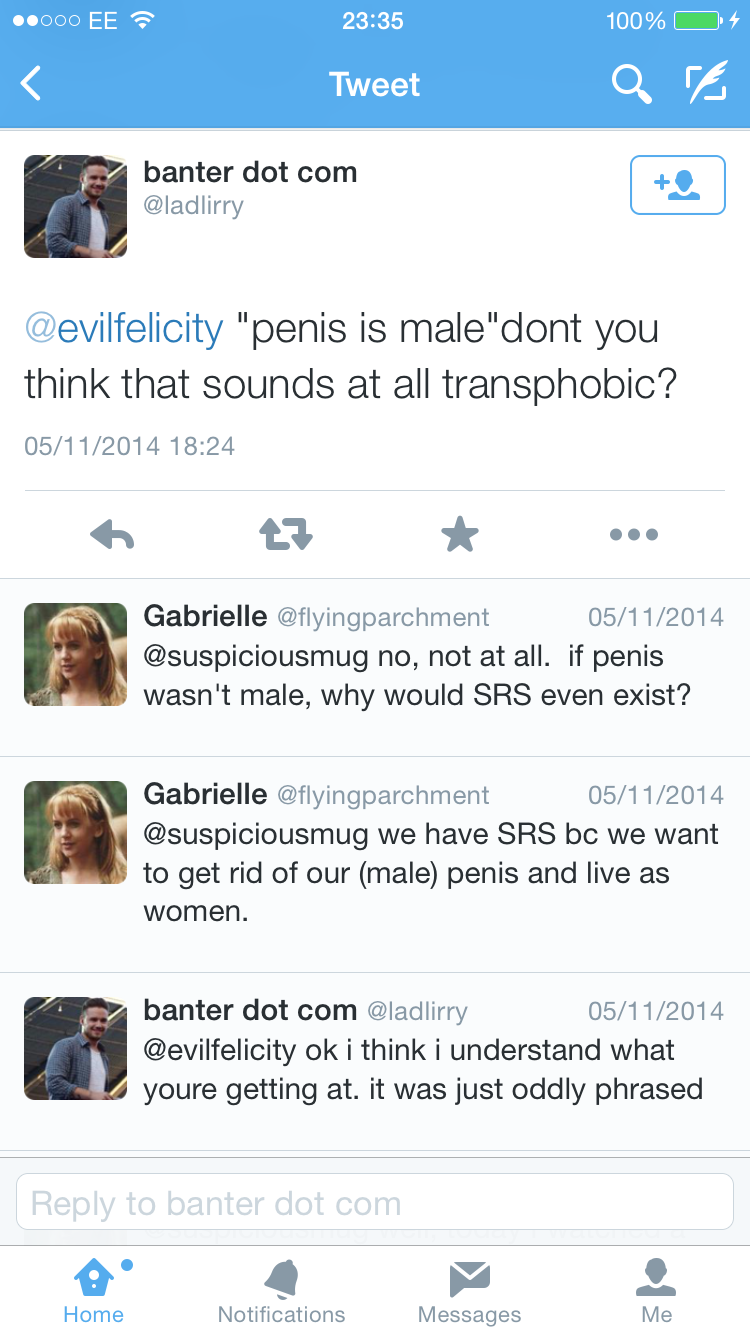This screenshot has height=1334, width=750.
Task: Tap the back arrow in header
Action: 32,84
